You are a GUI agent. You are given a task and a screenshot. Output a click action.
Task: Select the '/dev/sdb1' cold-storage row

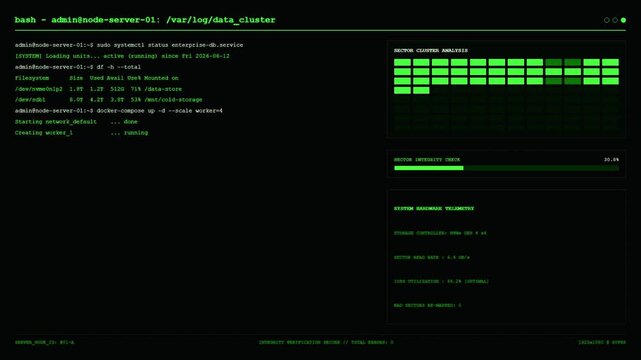tap(108, 100)
